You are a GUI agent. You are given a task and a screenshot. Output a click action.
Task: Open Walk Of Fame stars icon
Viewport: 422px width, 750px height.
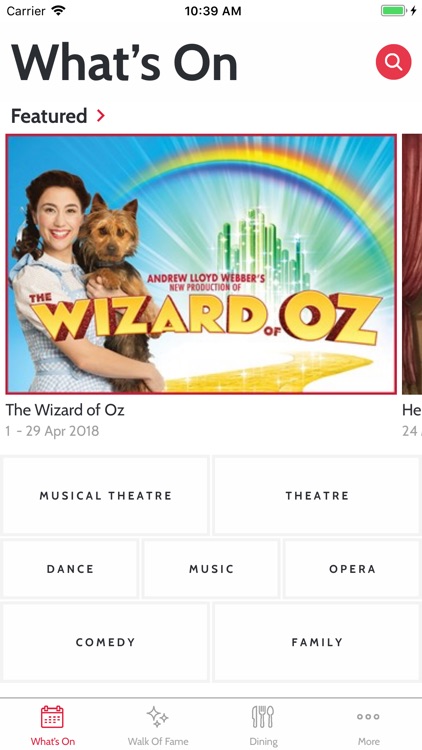coord(157,717)
